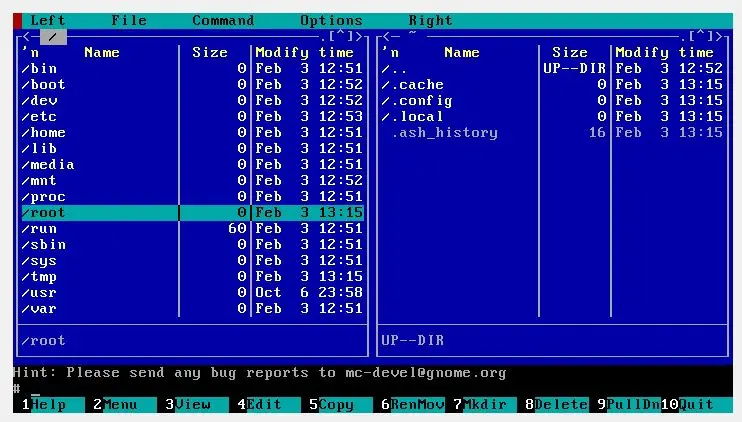Screen dimensions: 742x422
Task: Select the /boot directory
Action: point(192,85)
